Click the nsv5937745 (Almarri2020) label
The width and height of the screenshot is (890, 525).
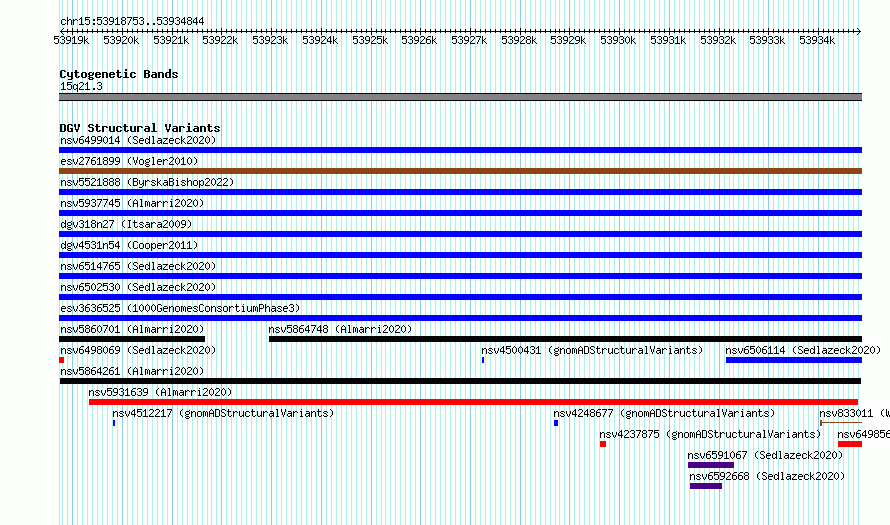point(132,203)
